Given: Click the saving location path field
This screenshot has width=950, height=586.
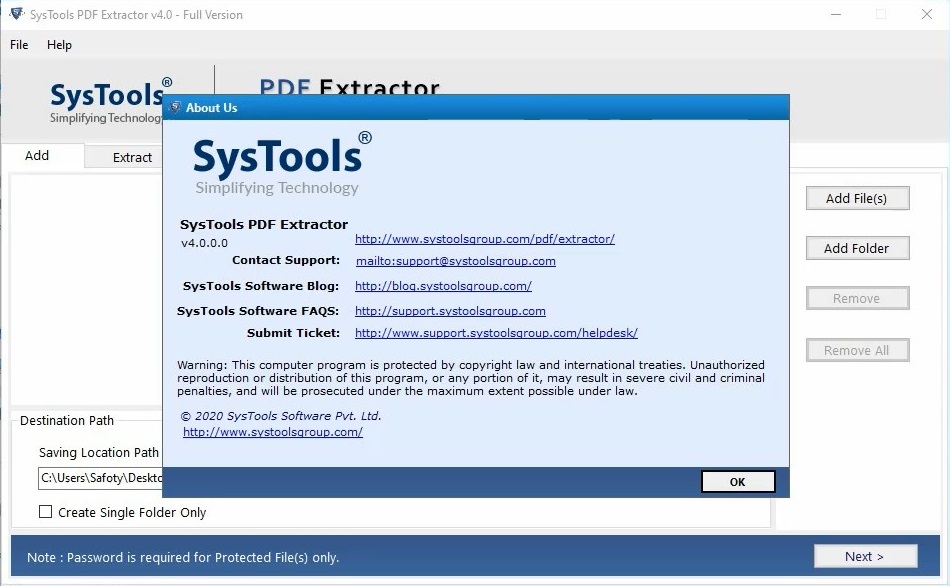Looking at the screenshot, I should pos(101,478).
